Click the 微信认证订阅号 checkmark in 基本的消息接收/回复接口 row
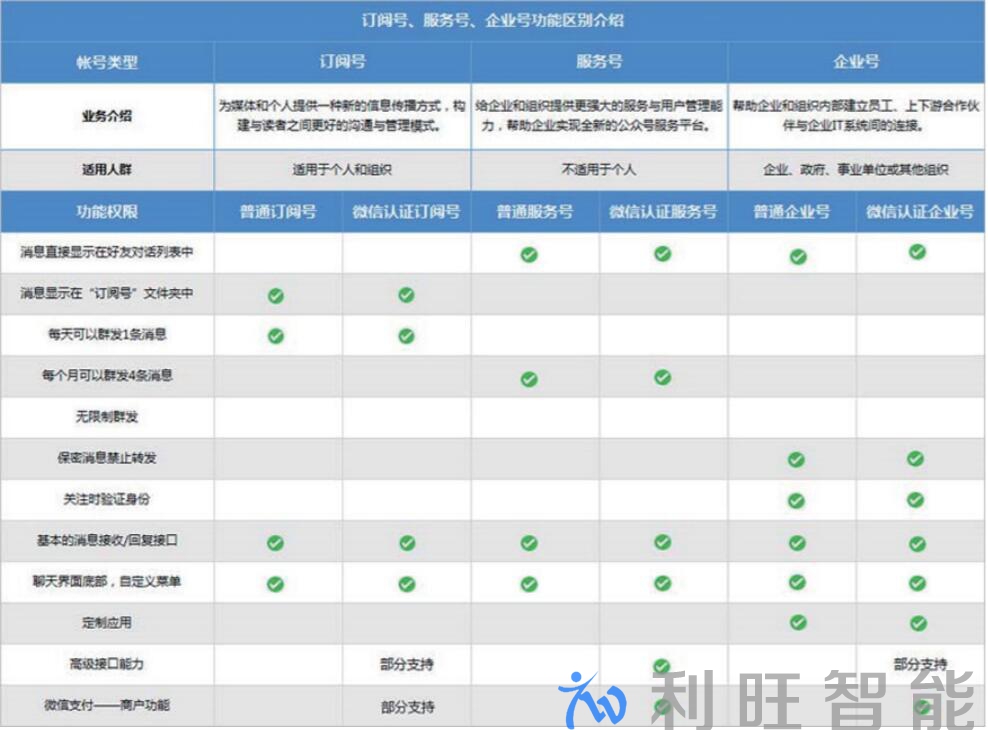The image size is (988, 730). pos(407,542)
